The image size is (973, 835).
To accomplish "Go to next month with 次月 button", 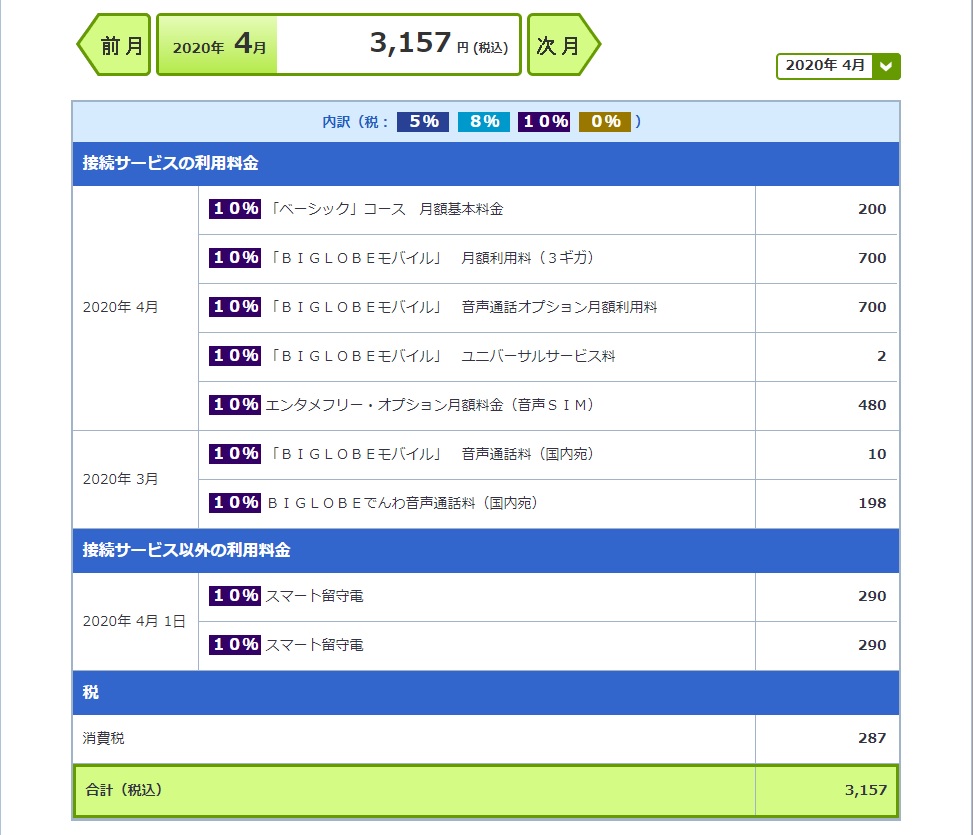I will 563,45.
